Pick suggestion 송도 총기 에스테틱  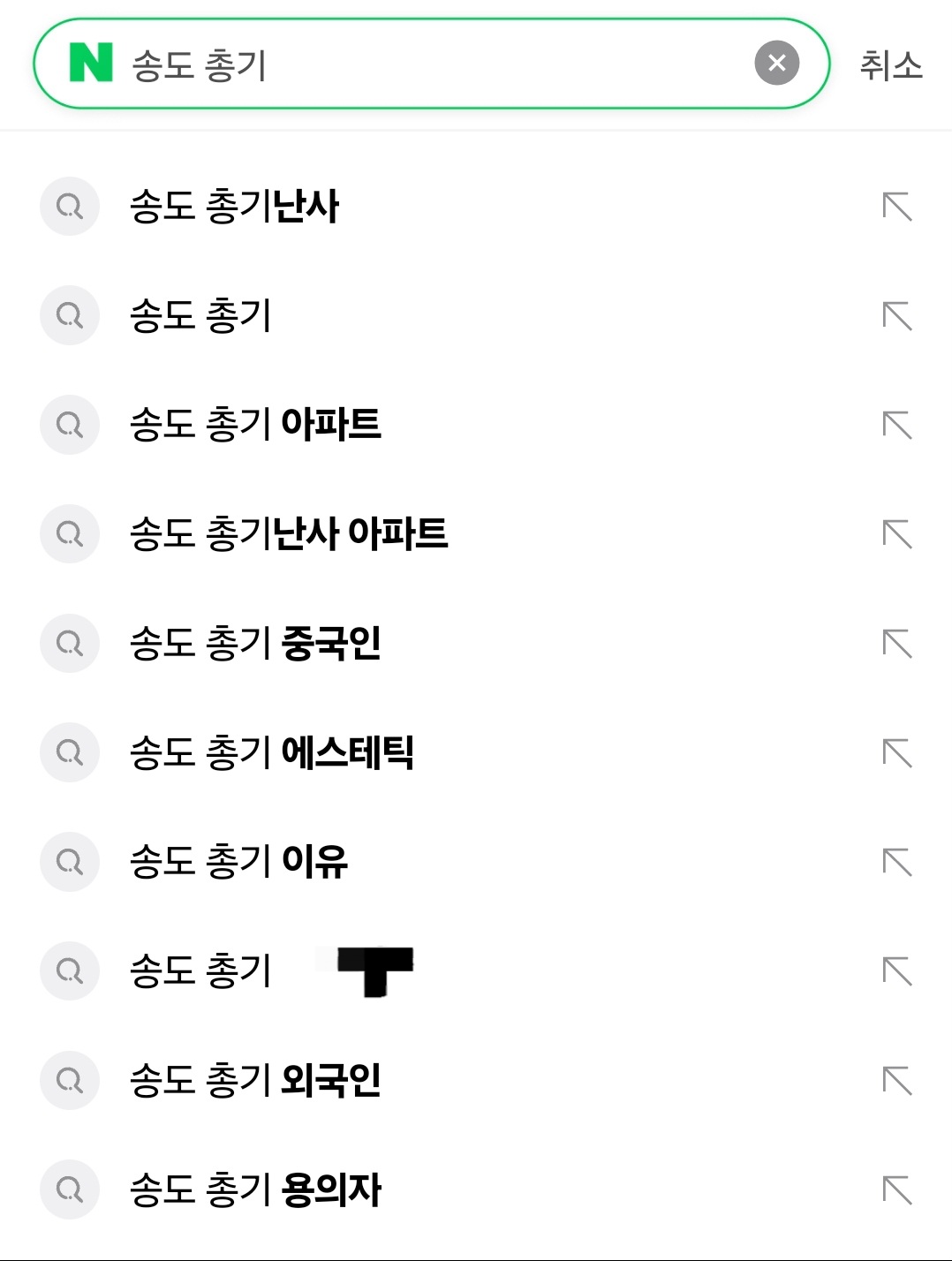pyautogui.click(x=272, y=753)
